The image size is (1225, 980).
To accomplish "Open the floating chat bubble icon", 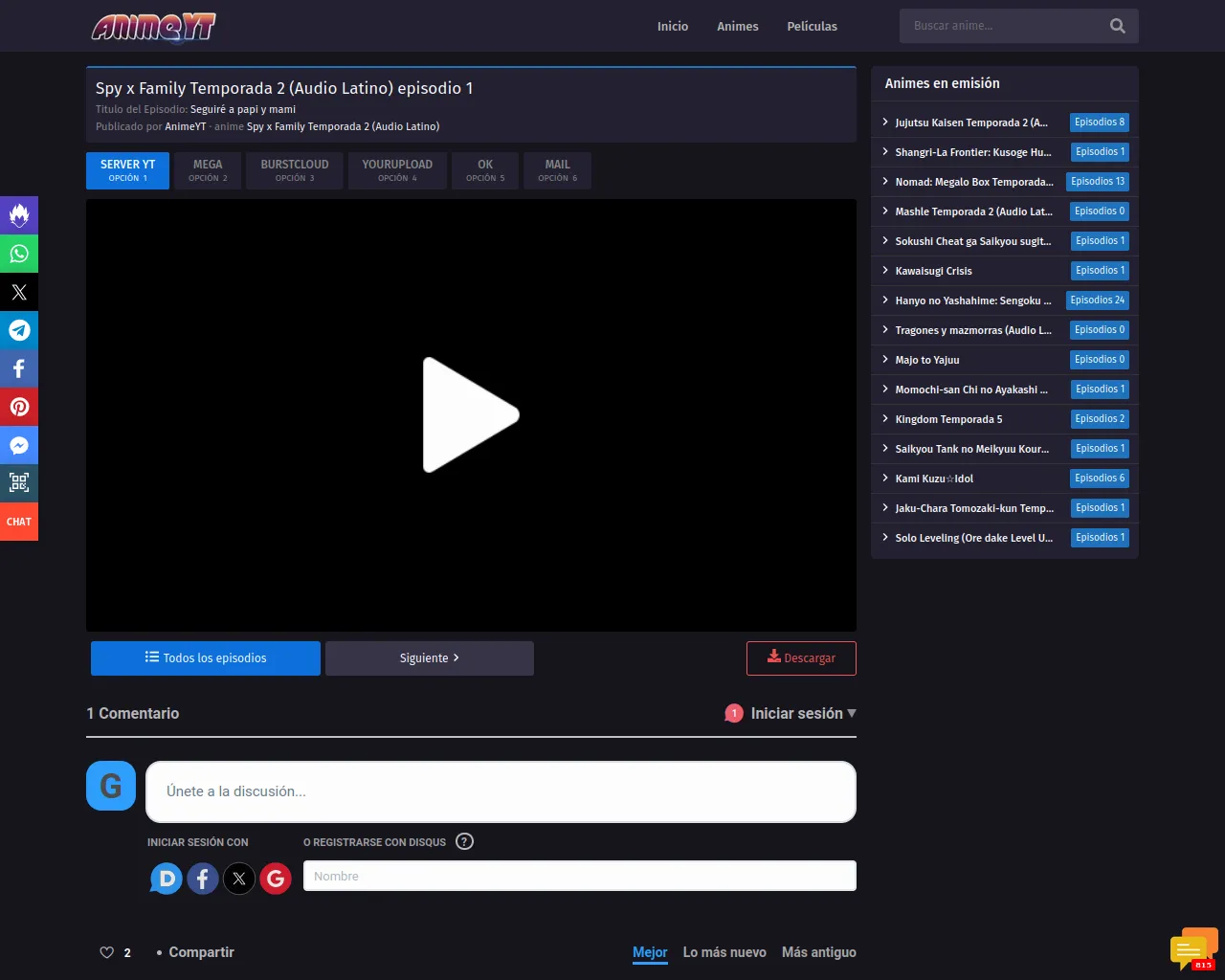I will click(1192, 949).
